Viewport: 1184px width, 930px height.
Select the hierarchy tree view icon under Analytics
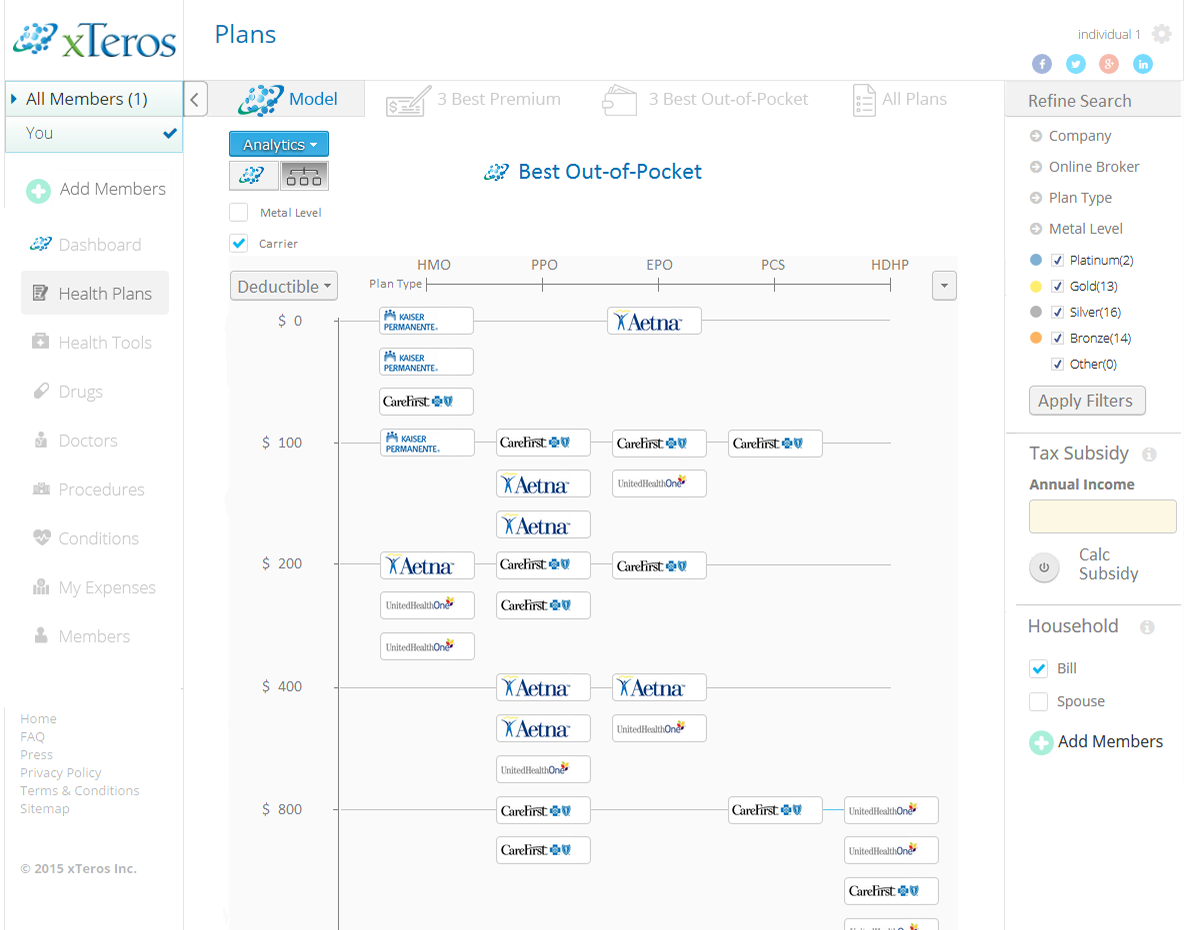click(x=304, y=176)
